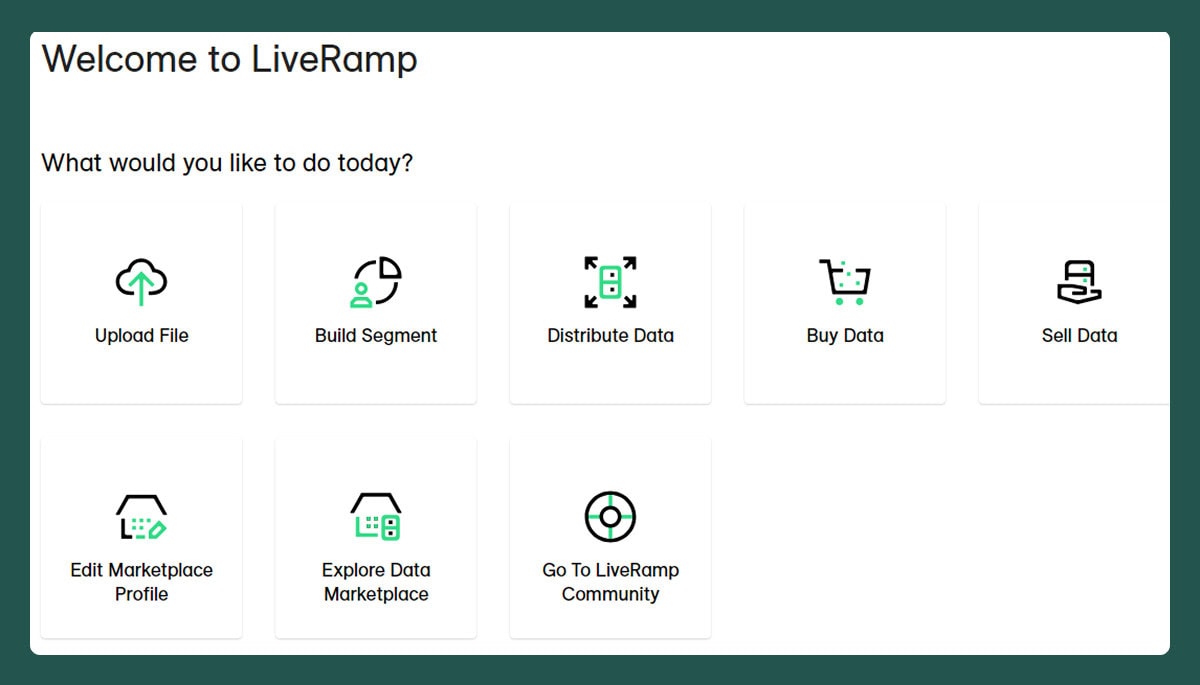Click the Explore Data Marketplace storefront icon
Viewport: 1200px width, 685px height.
coord(376,517)
